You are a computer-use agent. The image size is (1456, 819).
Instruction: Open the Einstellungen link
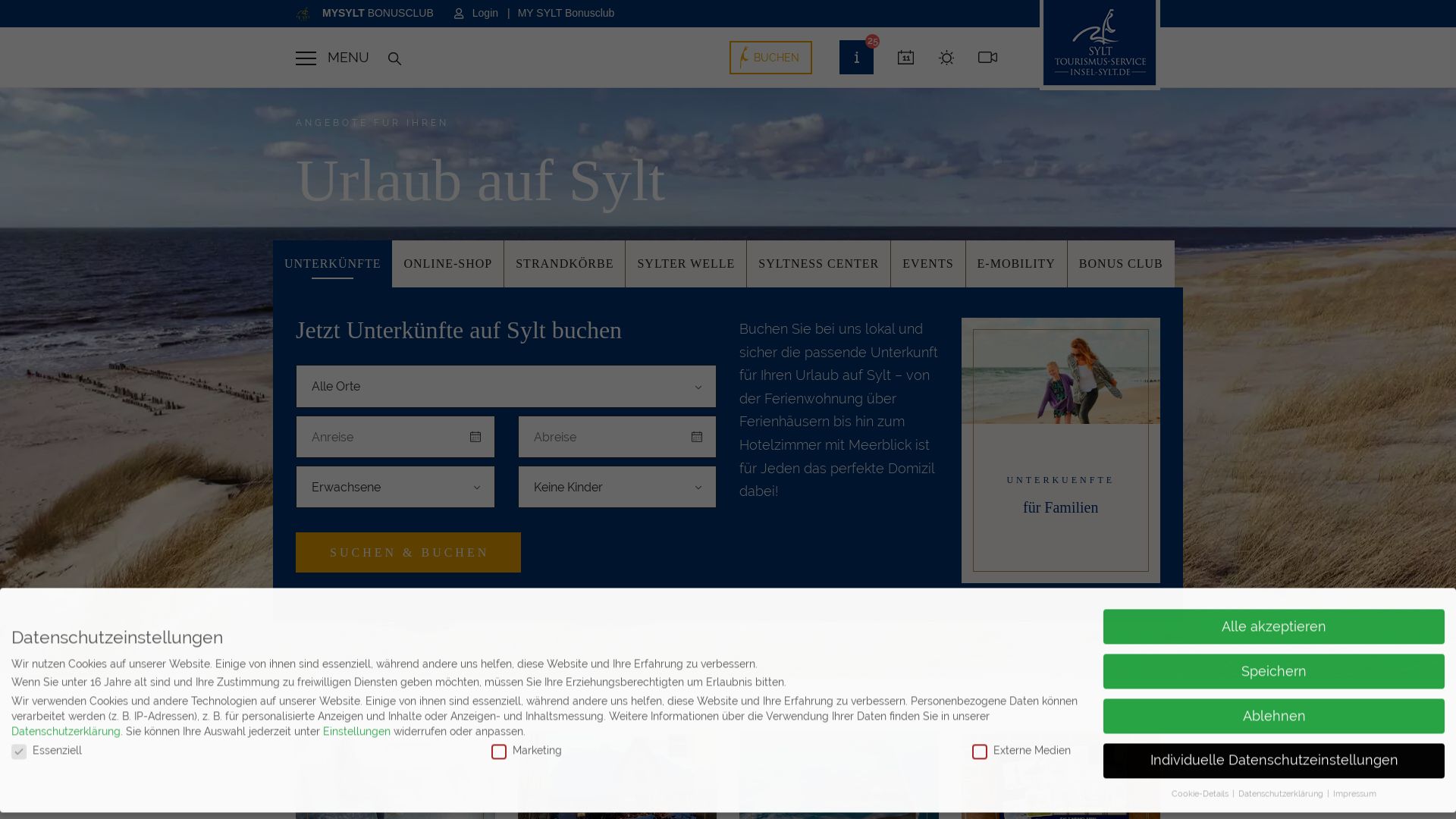(x=356, y=732)
